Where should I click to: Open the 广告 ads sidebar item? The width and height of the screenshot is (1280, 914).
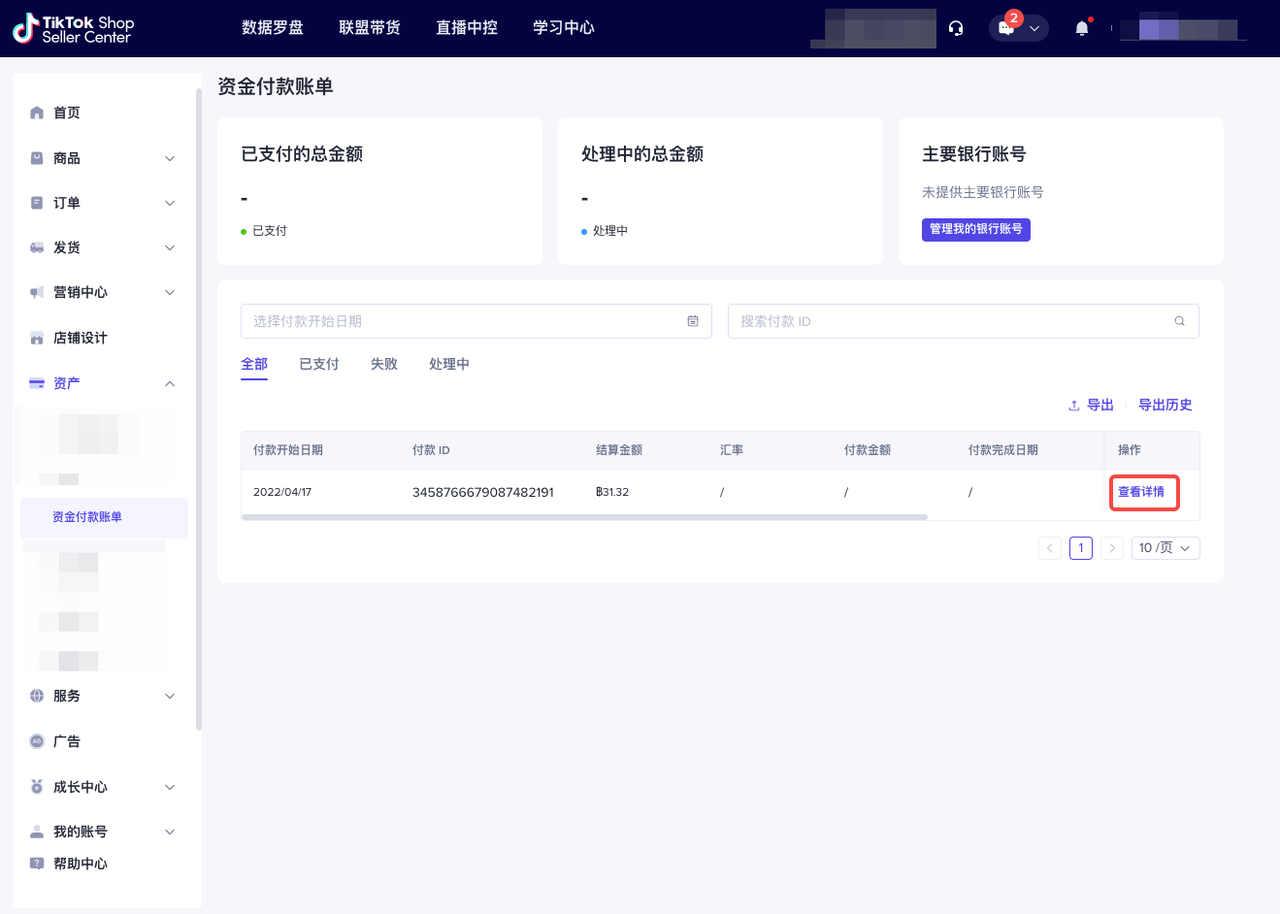(66, 741)
